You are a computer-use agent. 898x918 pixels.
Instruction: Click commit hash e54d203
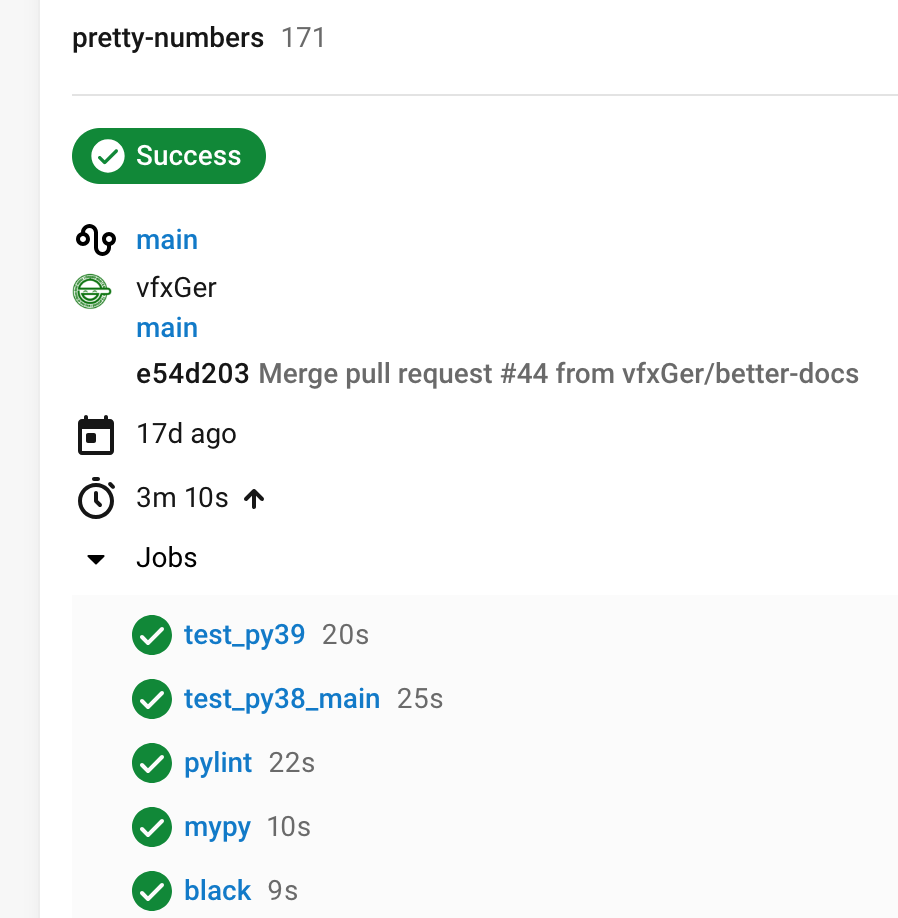click(x=192, y=375)
